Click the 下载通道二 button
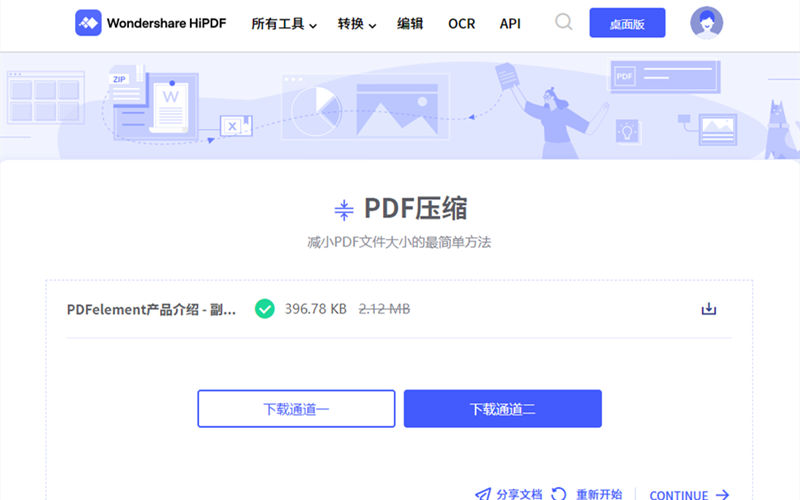The image size is (800, 500). point(503,409)
